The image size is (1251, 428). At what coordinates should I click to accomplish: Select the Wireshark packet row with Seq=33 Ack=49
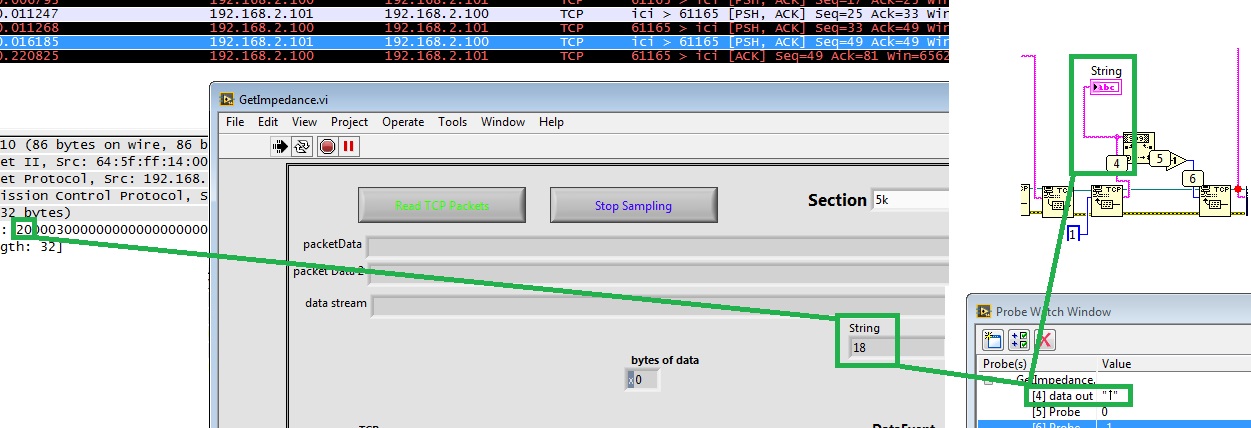pyautogui.click(x=474, y=30)
